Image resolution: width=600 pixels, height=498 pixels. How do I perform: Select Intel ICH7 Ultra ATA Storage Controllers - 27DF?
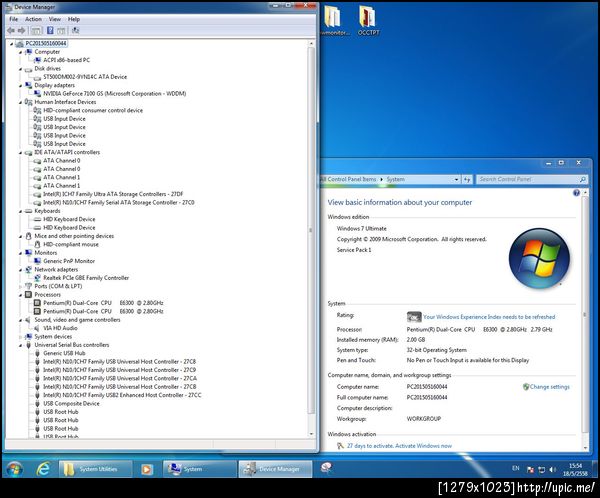(113, 194)
